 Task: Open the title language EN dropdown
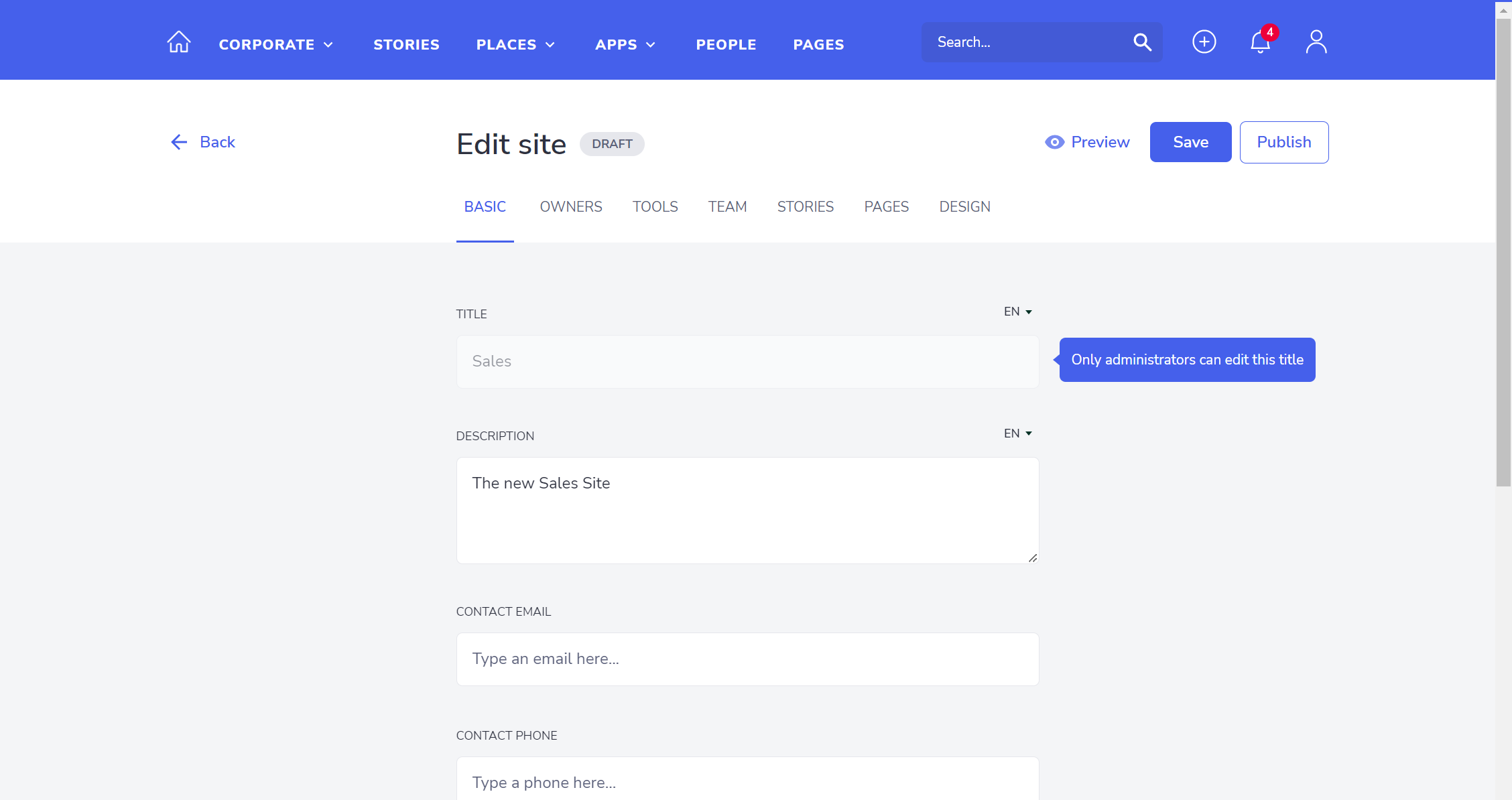coord(1017,312)
